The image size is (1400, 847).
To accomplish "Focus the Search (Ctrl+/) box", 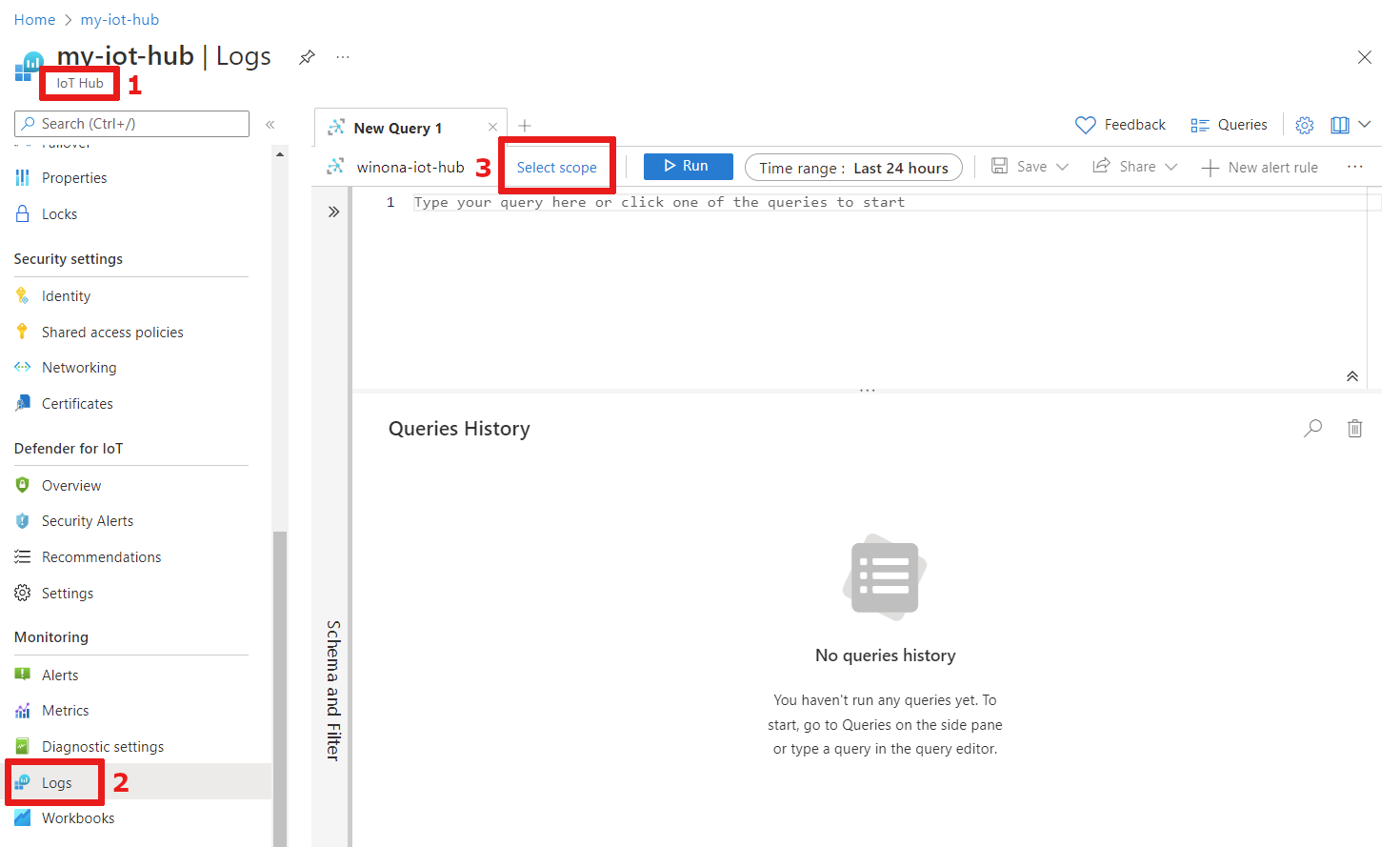I will (x=132, y=124).
